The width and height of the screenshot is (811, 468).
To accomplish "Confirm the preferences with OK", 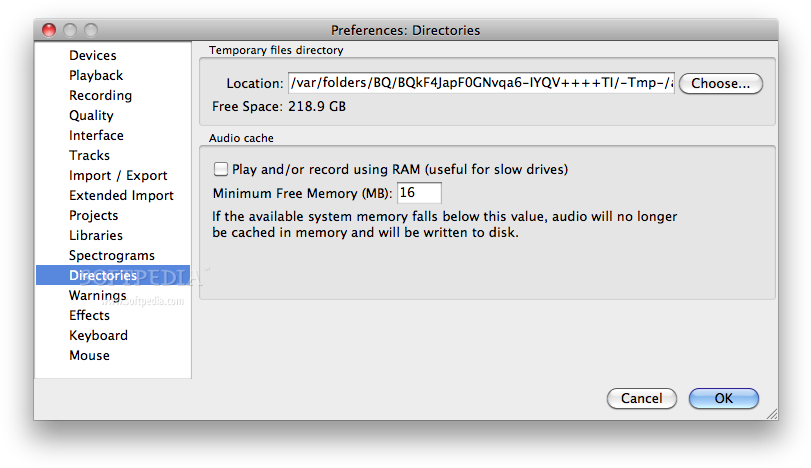I will 724,399.
